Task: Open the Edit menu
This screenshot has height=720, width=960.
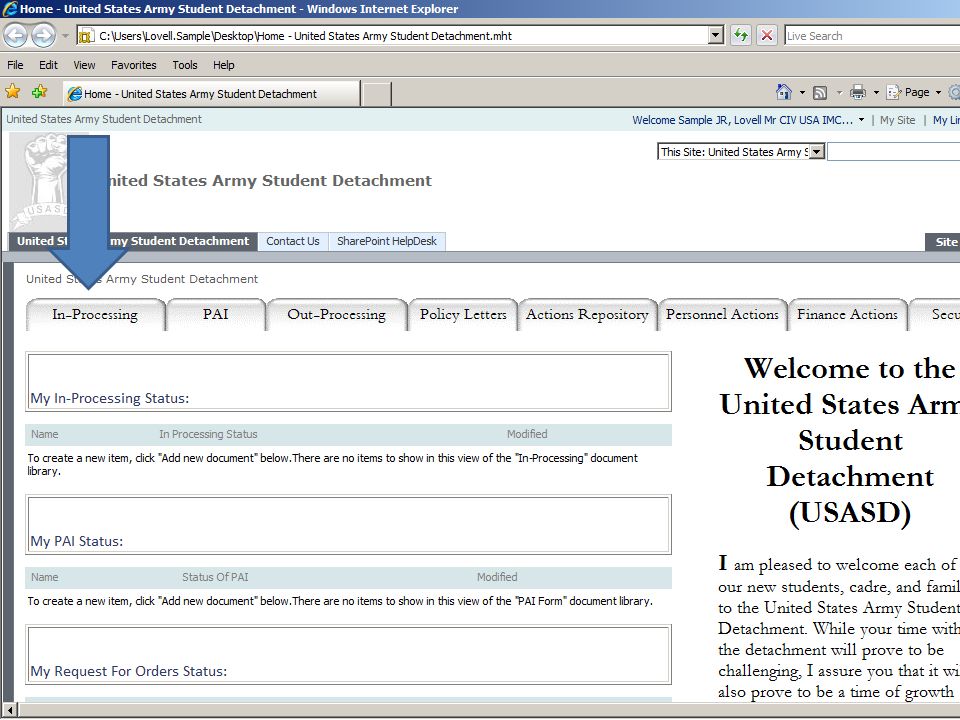Action: pyautogui.click(x=48, y=65)
